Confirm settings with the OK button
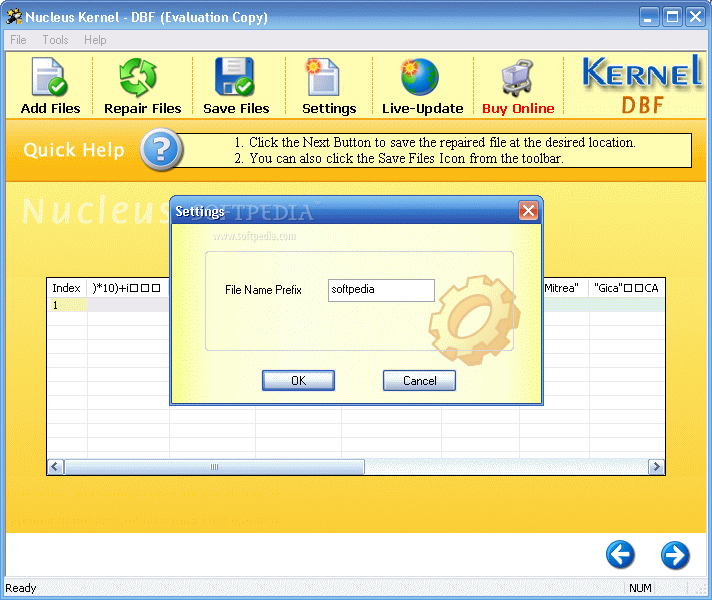The image size is (712, 600). click(298, 381)
